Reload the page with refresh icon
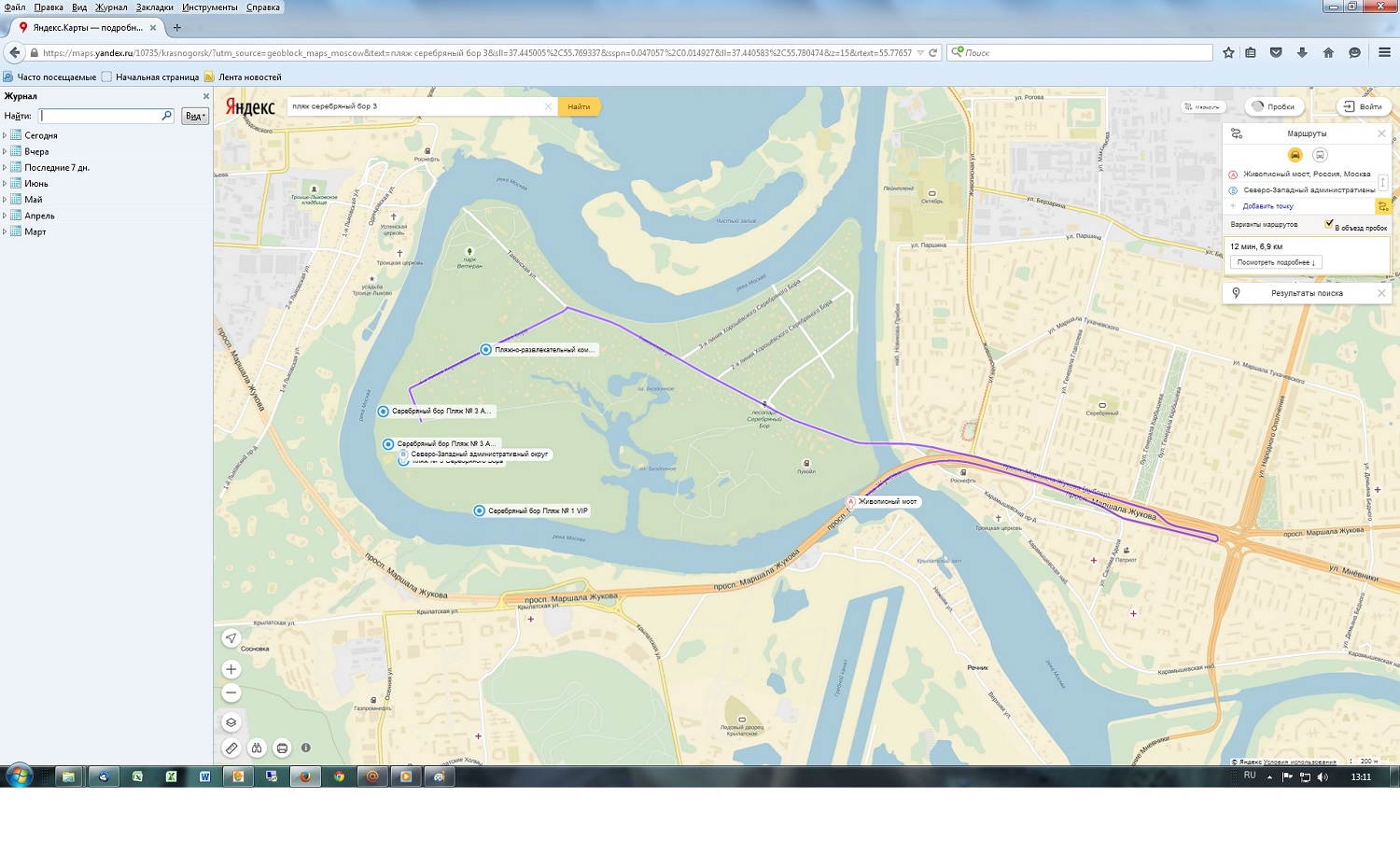 pos(932,53)
